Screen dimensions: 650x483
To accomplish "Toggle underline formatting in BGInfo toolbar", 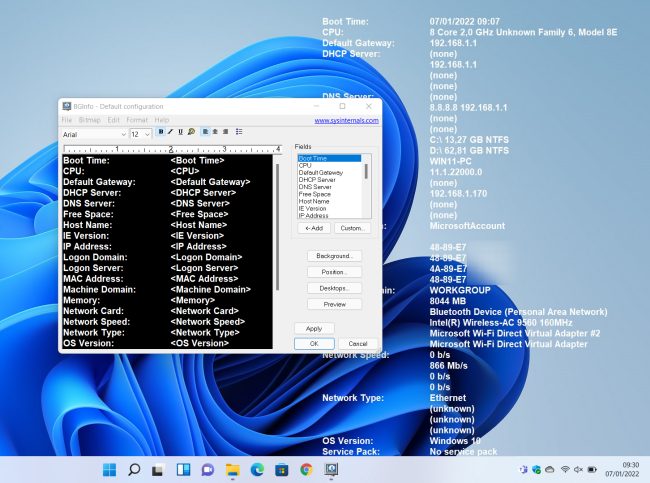I will 180,132.
